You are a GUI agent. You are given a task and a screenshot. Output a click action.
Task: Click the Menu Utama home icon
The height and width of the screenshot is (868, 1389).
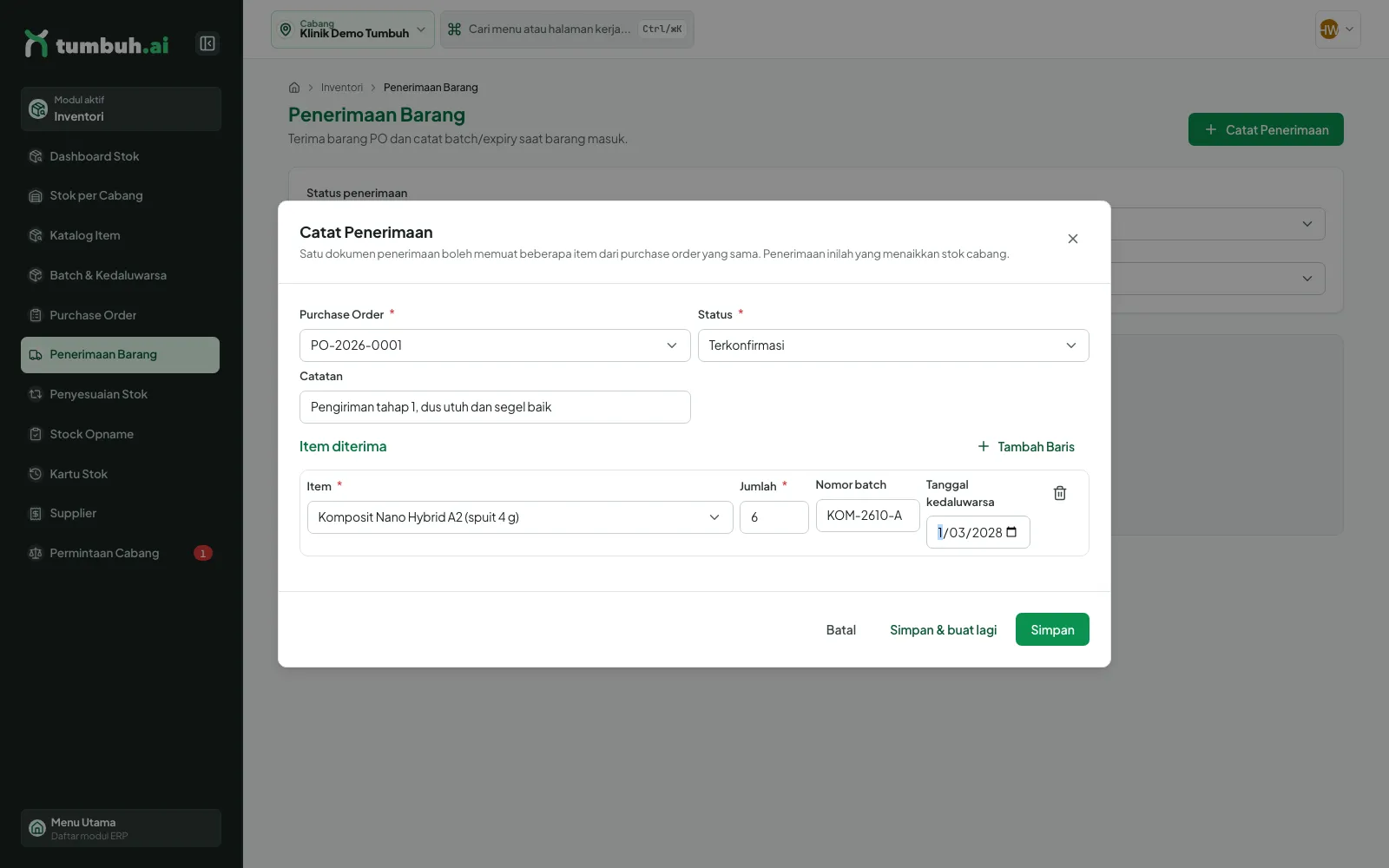[x=37, y=828]
